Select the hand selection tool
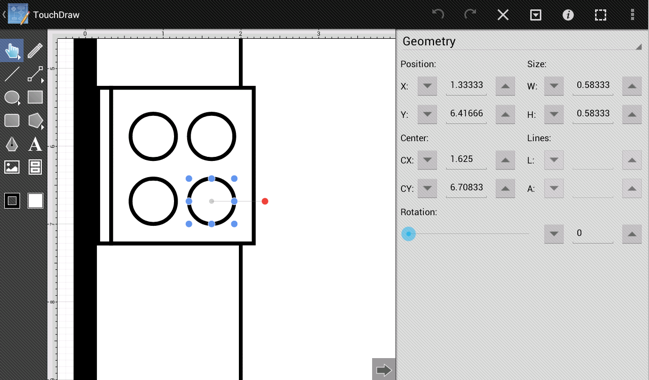649x380 pixels. (x=12, y=51)
